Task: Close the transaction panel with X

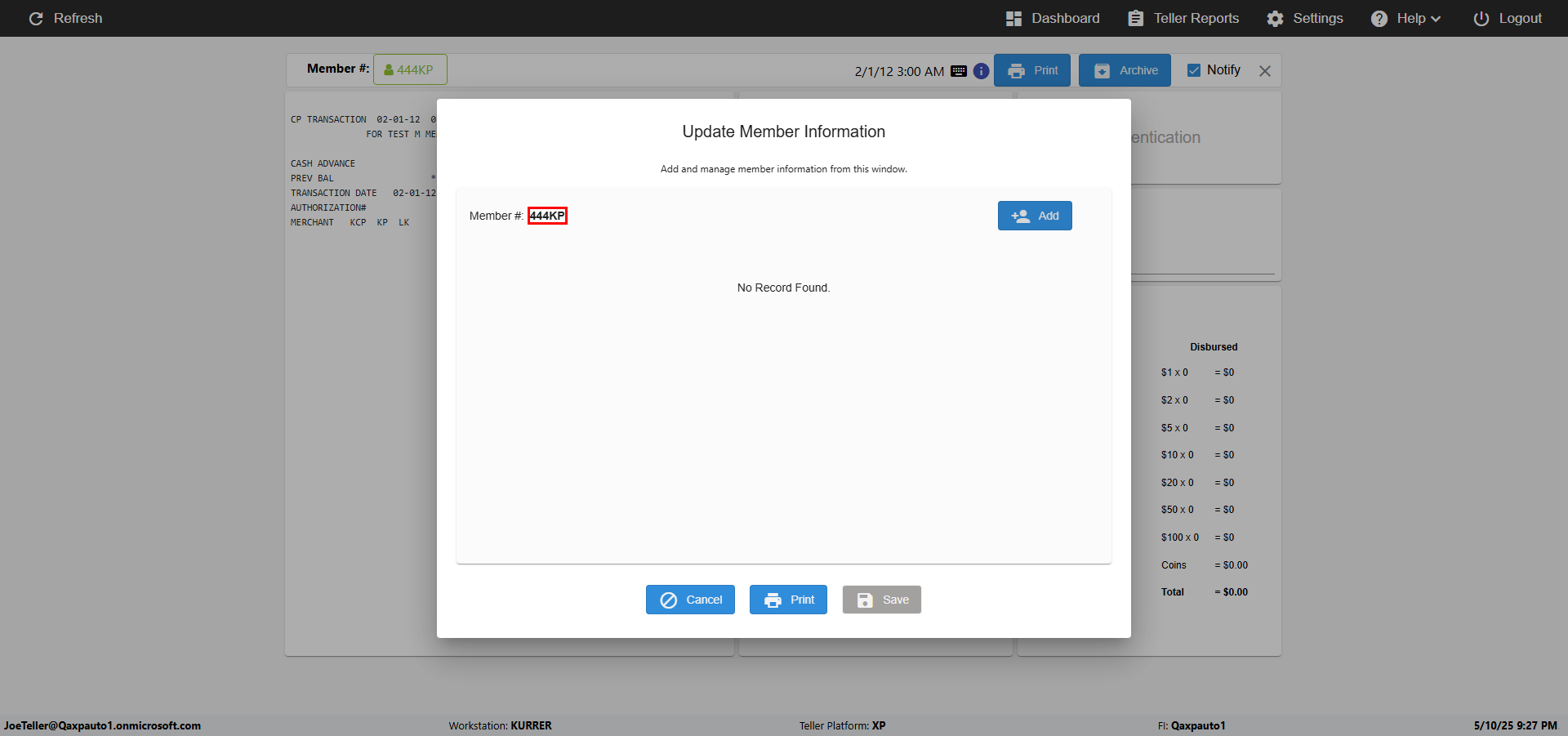Action: 1265,71
